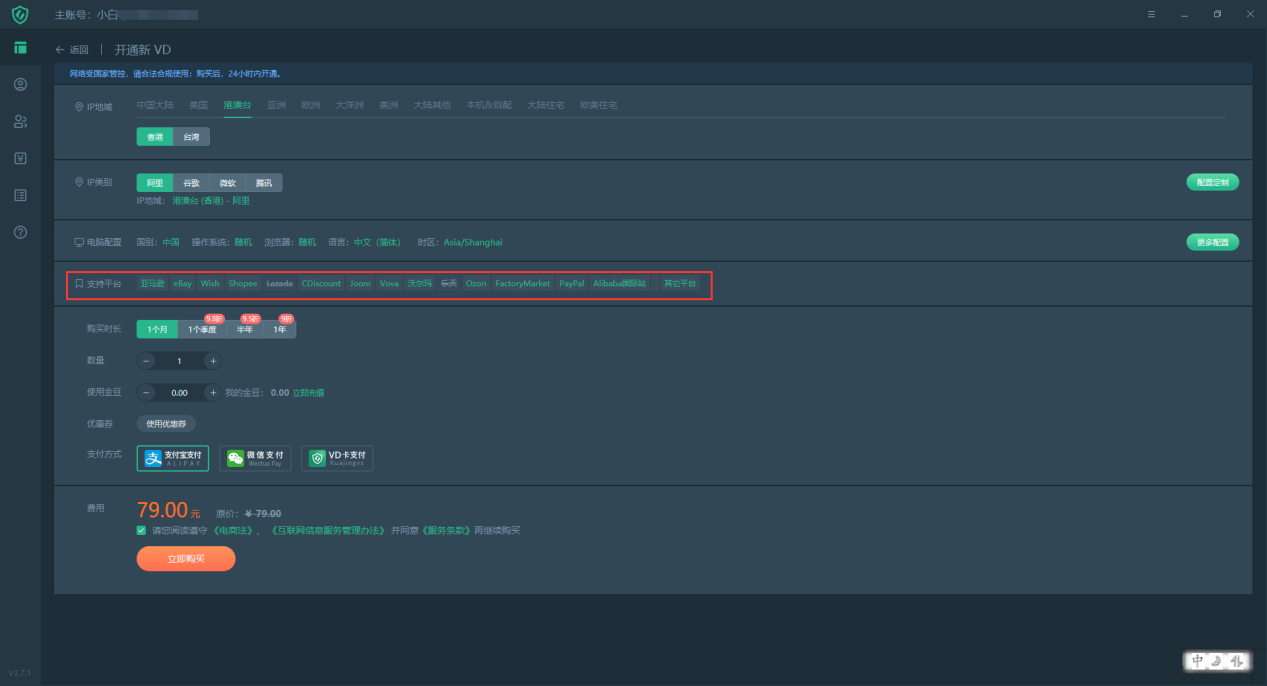
Task: Switch to the 美洲 IP region tab
Action: point(388,105)
